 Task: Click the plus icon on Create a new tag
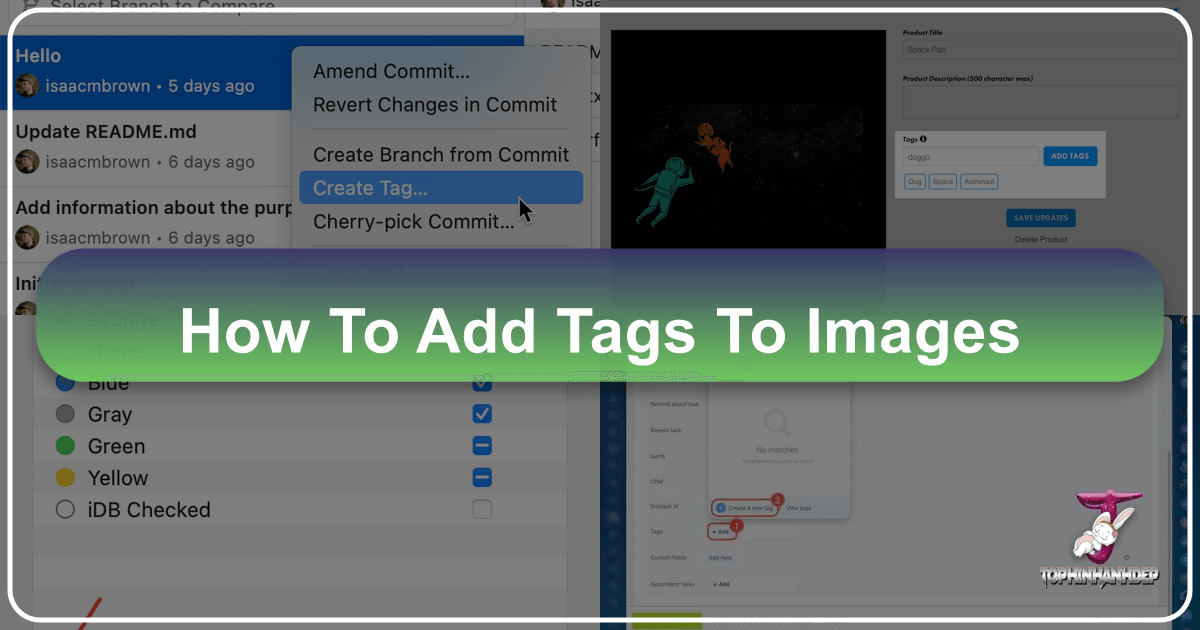tap(719, 507)
